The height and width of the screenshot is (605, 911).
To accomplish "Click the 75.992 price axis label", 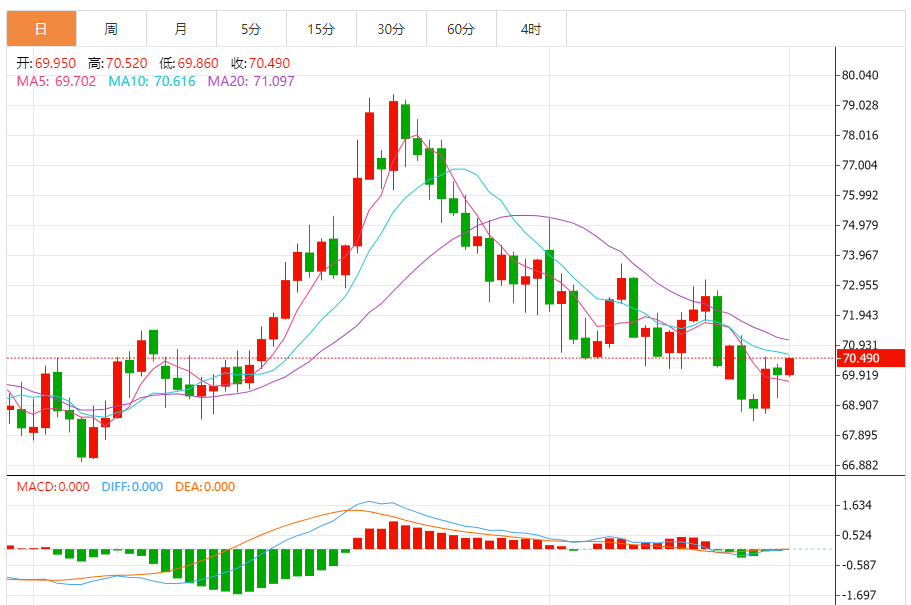I will point(860,195).
